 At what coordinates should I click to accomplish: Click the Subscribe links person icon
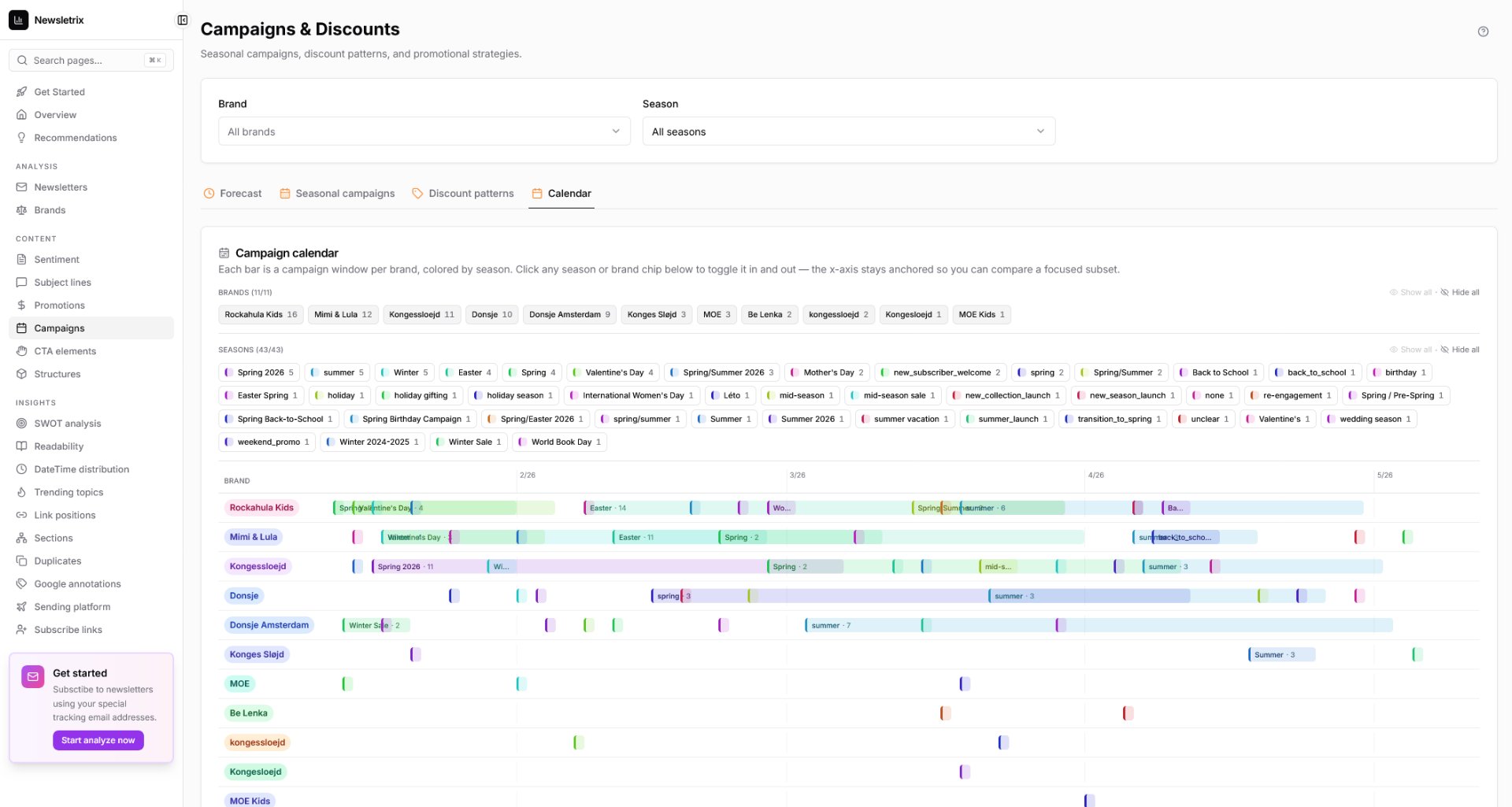point(22,630)
